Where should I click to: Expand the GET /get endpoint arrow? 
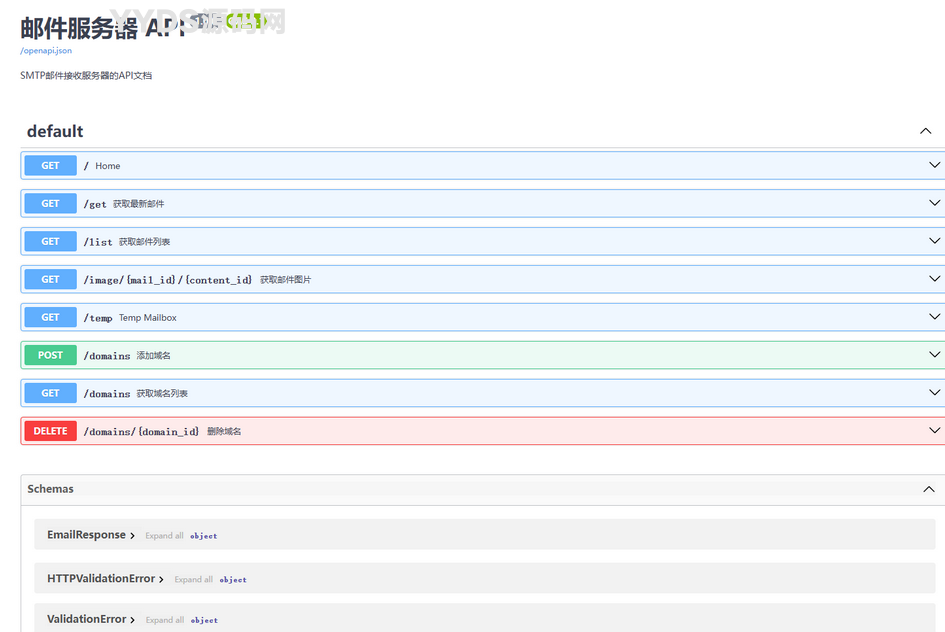934,203
